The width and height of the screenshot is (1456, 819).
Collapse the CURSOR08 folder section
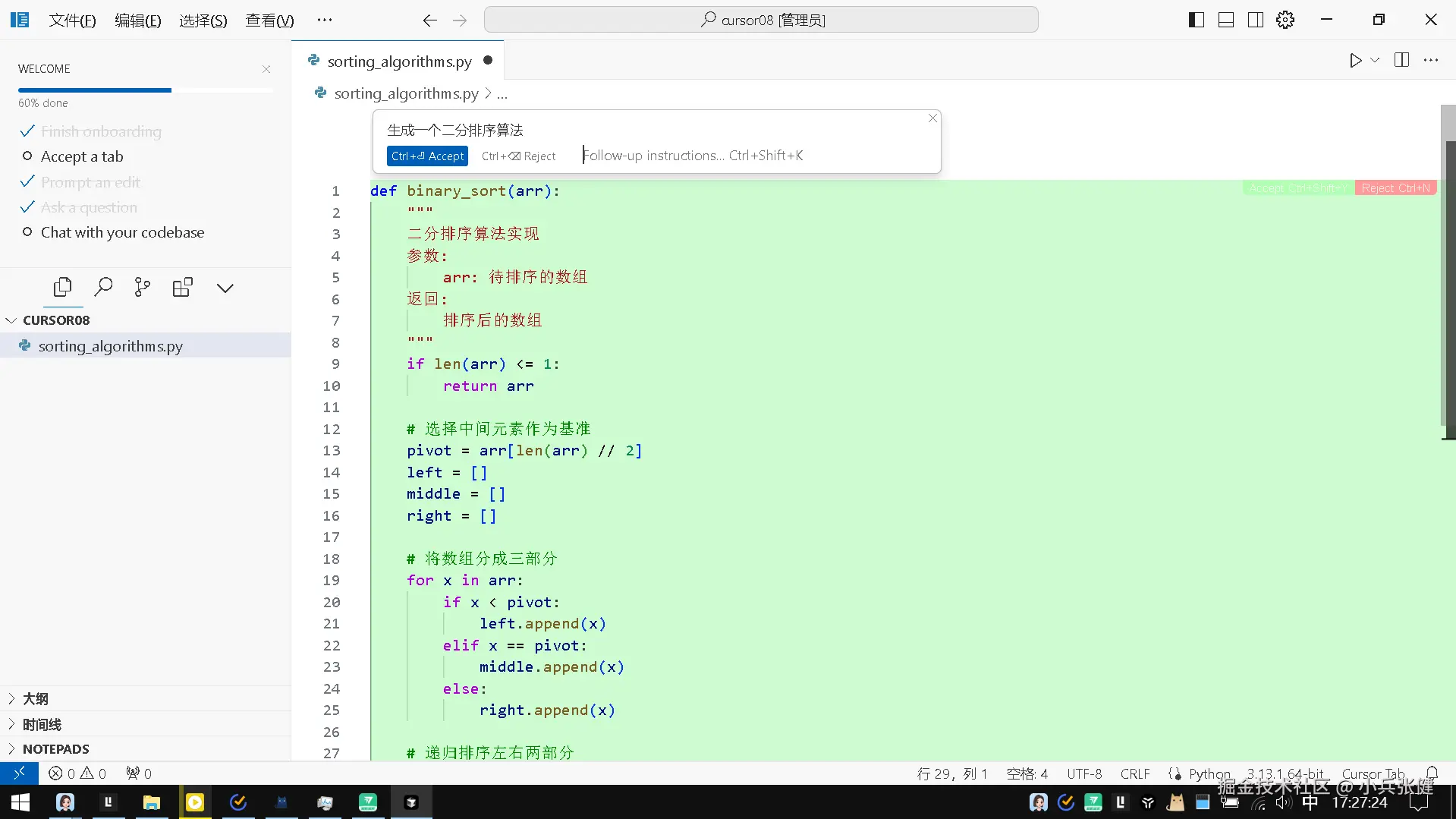tap(146, 320)
